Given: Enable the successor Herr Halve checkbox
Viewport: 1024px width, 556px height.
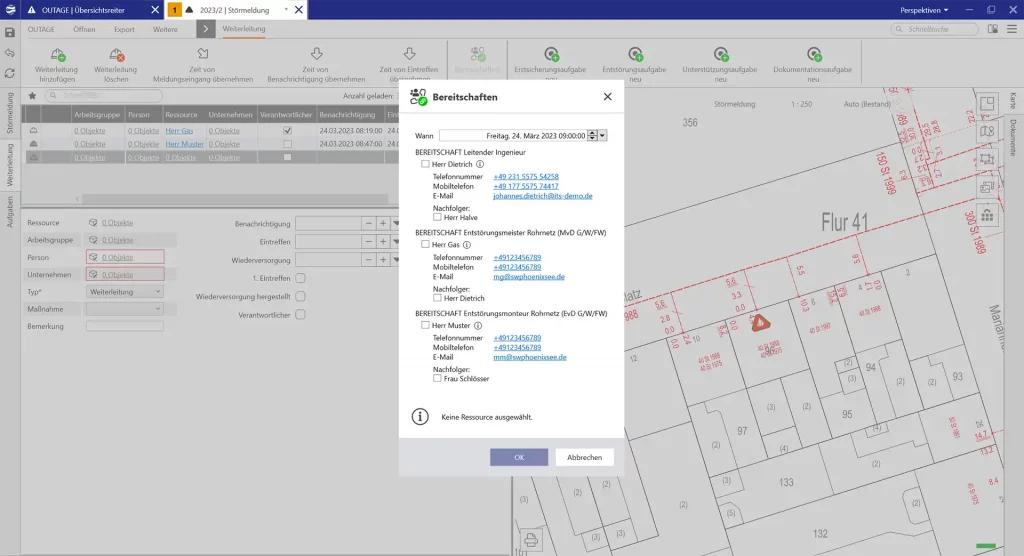Looking at the screenshot, I should click(x=437, y=216).
